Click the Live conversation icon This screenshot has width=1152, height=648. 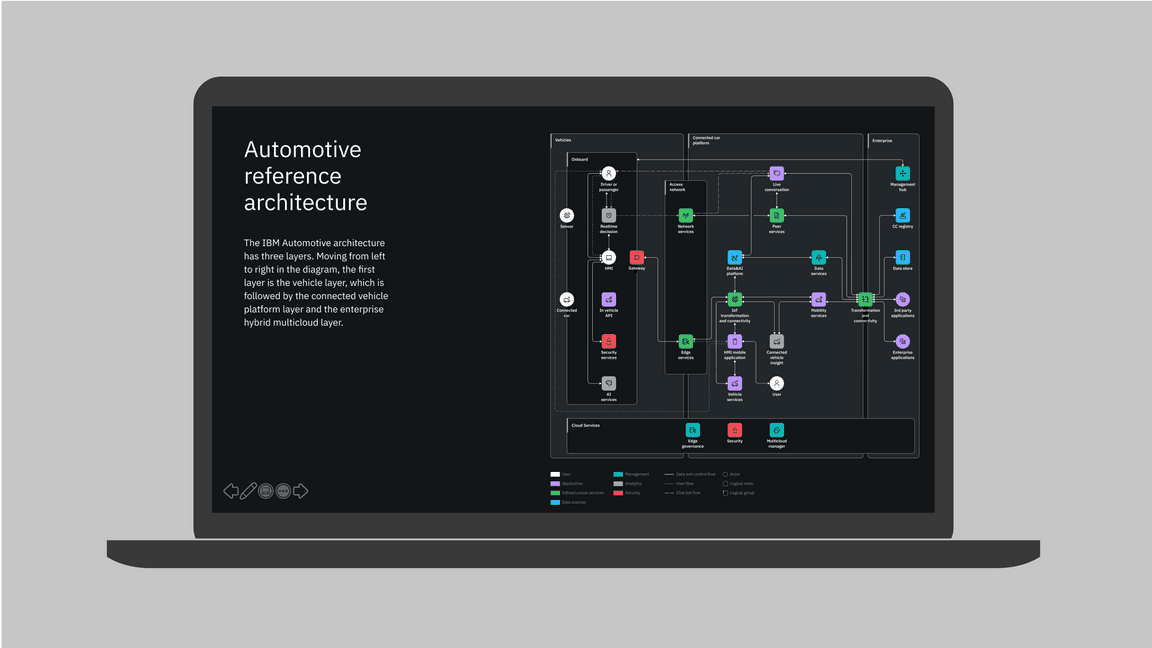[x=776, y=174]
